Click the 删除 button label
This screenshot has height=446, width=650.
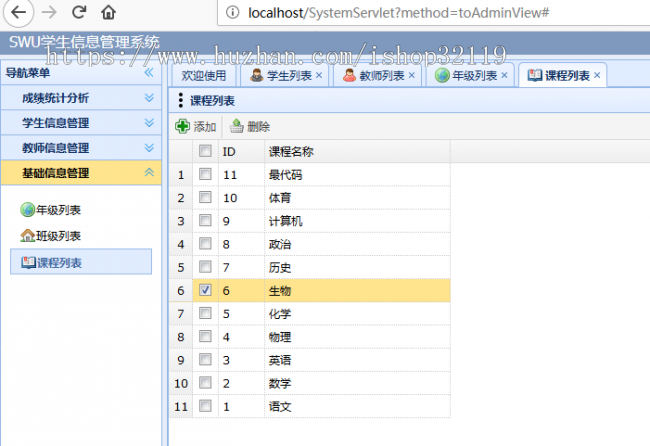259,126
